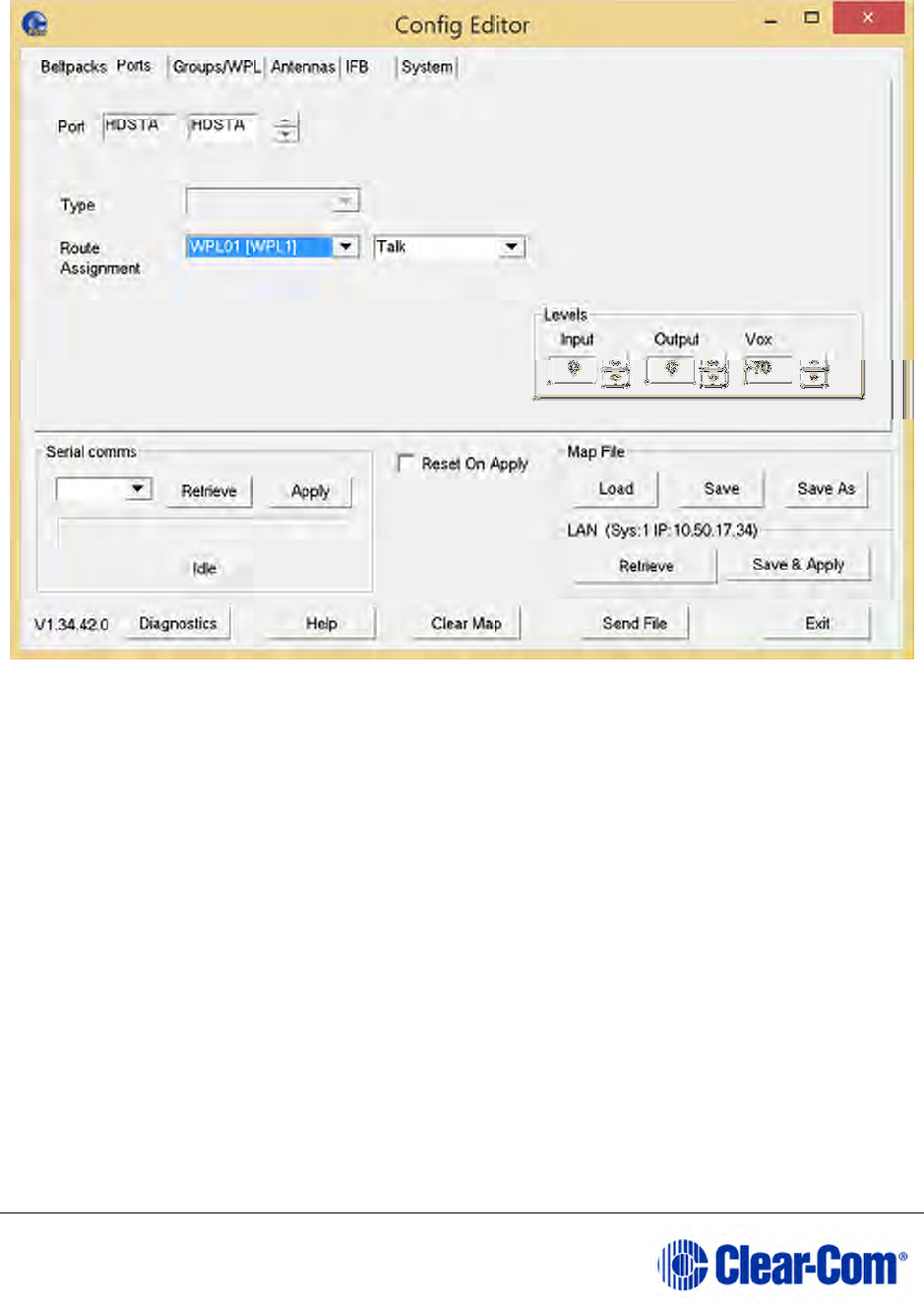Select the Ports tab
Image resolution: width=924 pixels, height=1305 pixels.
coord(134,66)
